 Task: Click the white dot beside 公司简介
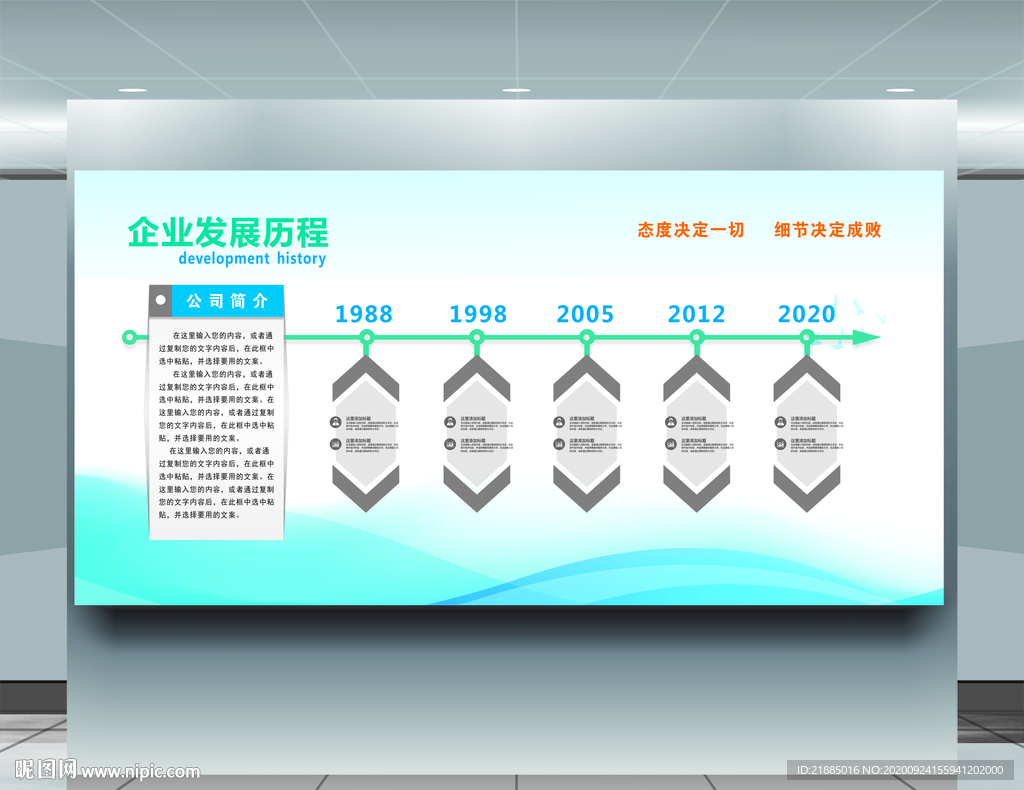pyautogui.click(x=161, y=301)
